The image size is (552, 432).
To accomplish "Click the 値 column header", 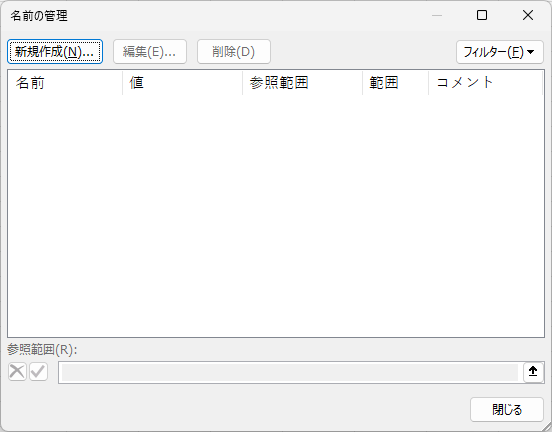I will (182, 83).
